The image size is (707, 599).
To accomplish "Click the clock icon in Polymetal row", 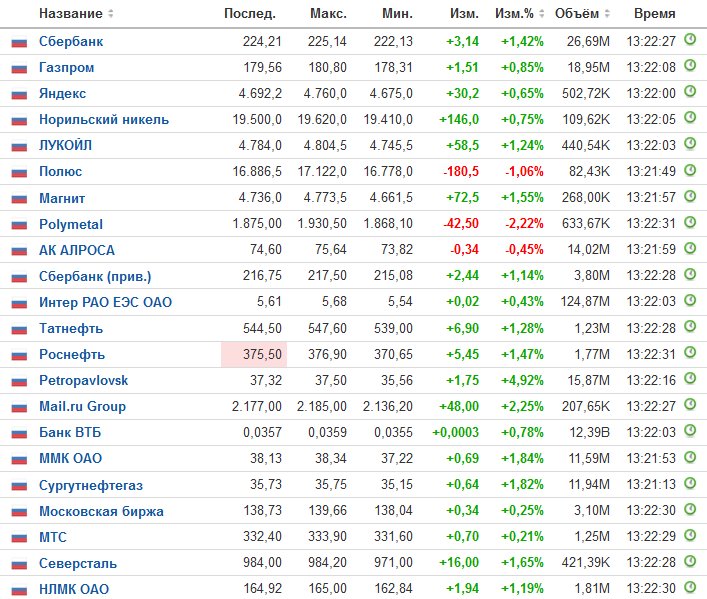I will coord(690,222).
